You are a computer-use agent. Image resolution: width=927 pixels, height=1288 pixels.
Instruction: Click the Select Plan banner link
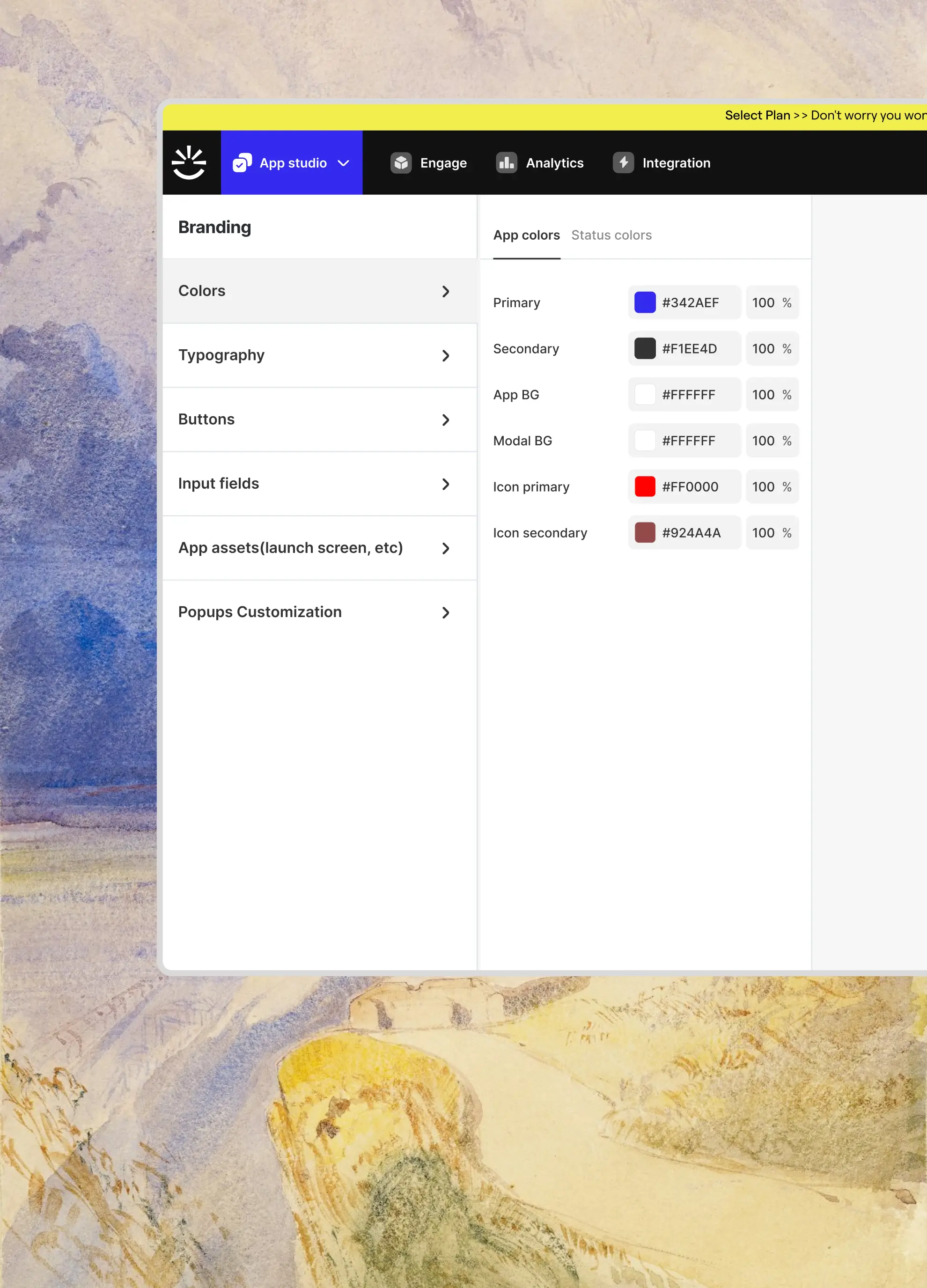point(757,115)
